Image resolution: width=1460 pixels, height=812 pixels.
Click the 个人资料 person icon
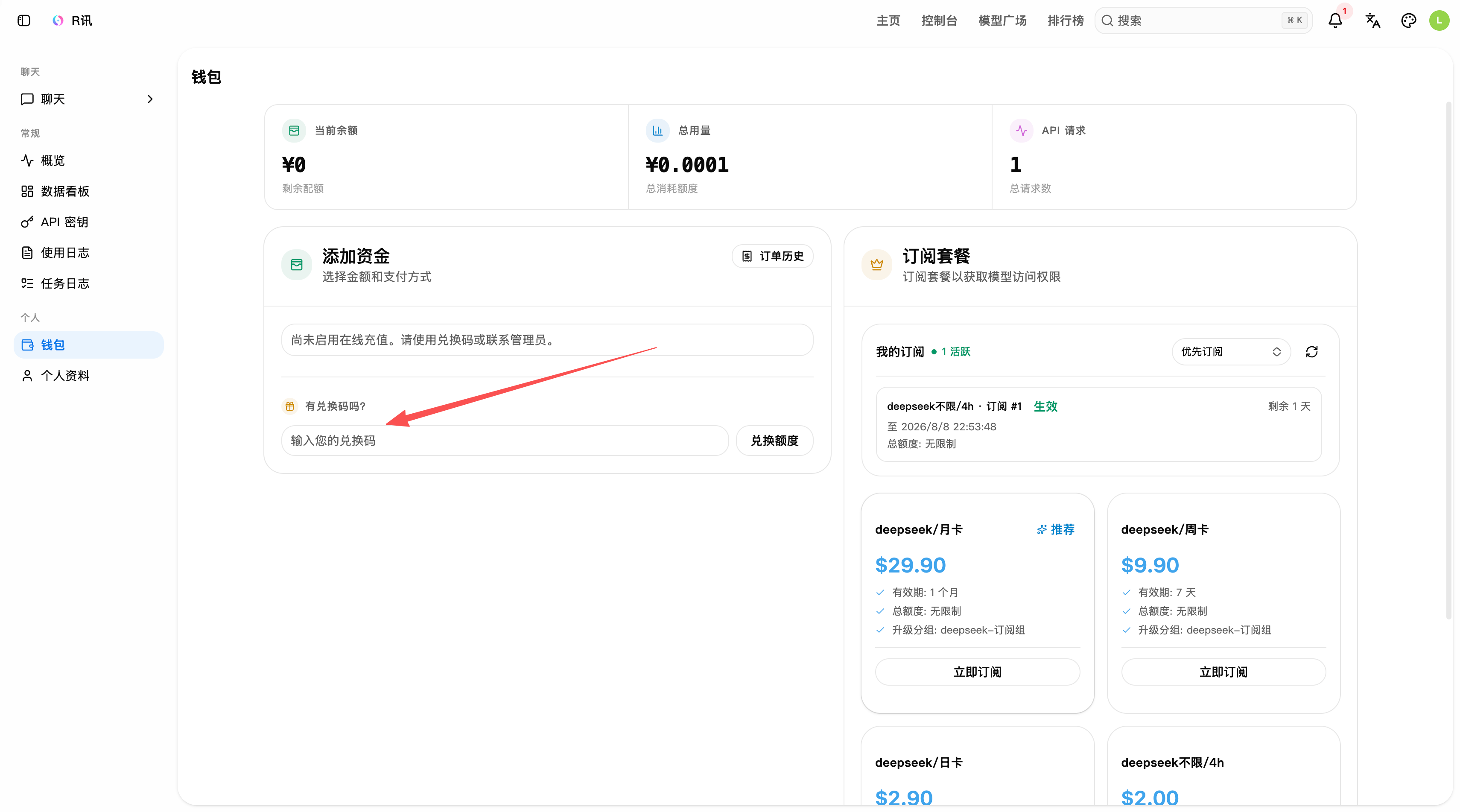click(27, 376)
